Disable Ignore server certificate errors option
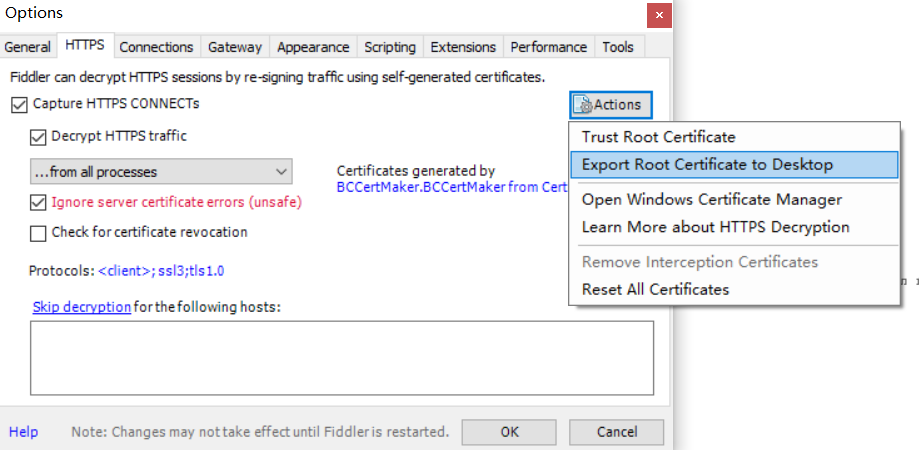Screen dimensions: 919x450 pos(39,202)
